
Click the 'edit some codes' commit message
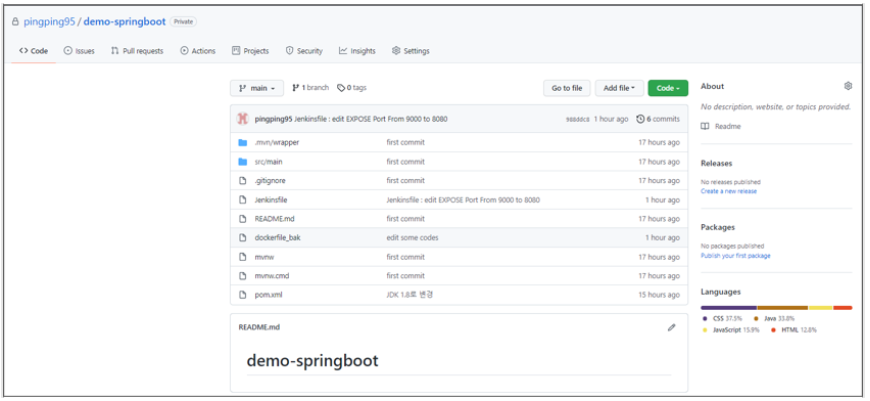[x=412, y=237]
